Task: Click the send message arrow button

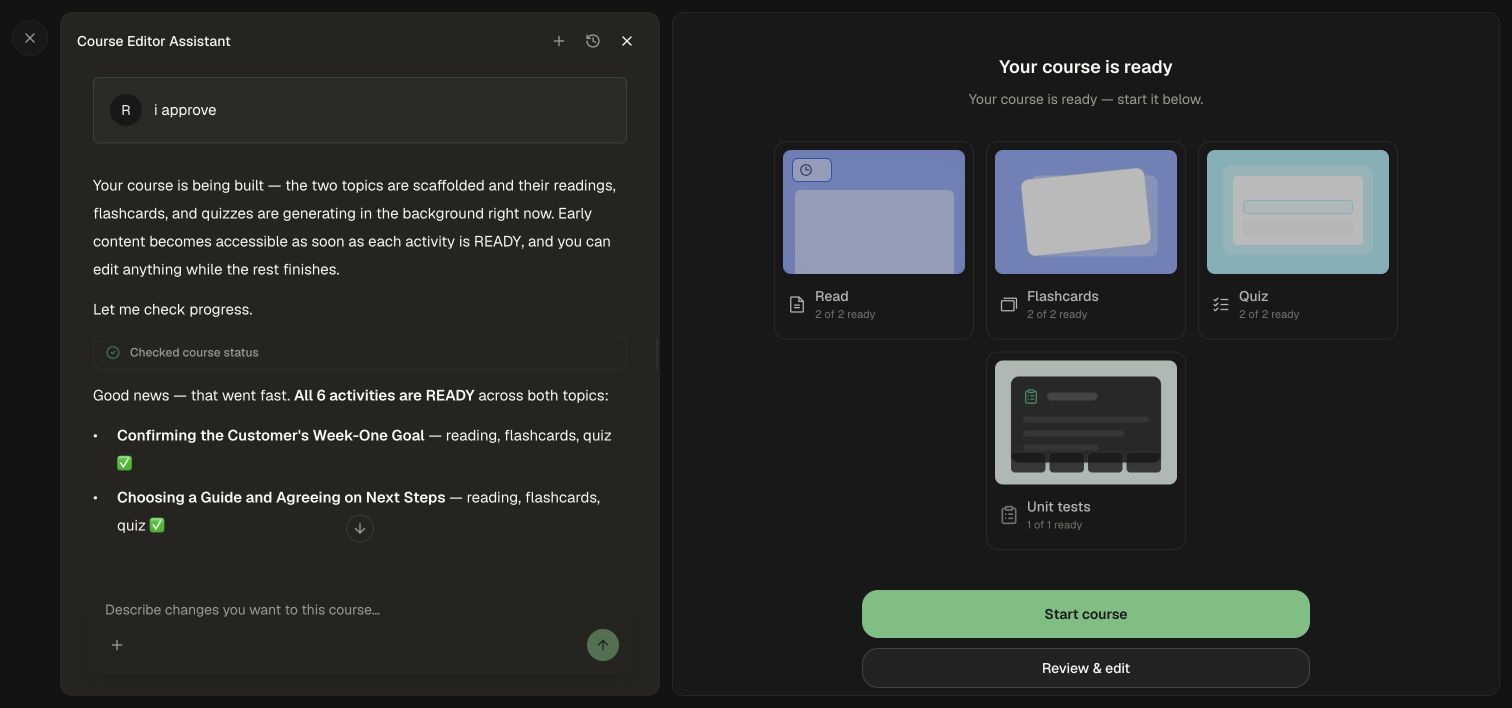Action: (x=603, y=645)
